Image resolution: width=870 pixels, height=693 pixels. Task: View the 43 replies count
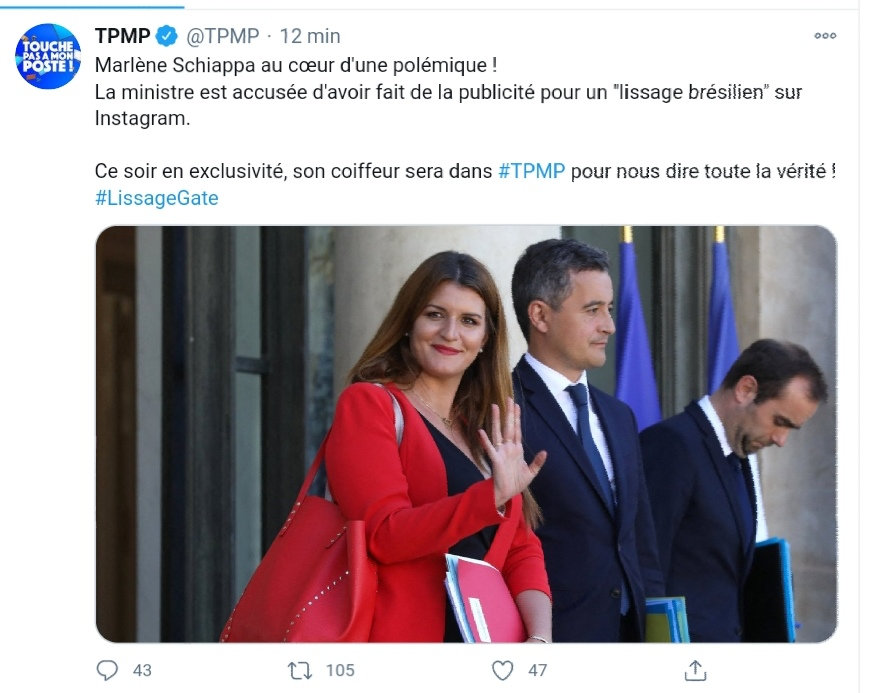pos(142,670)
